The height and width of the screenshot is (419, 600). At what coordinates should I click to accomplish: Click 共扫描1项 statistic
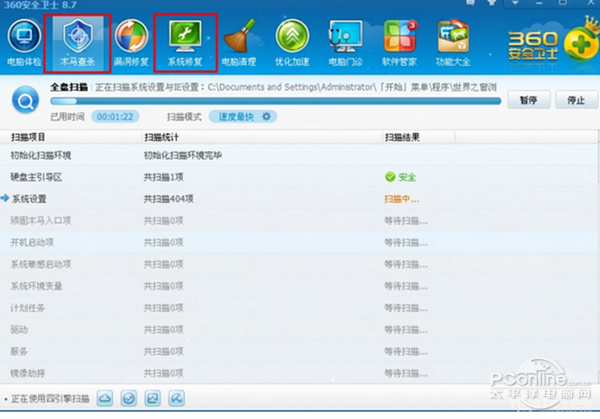[x=163, y=177]
